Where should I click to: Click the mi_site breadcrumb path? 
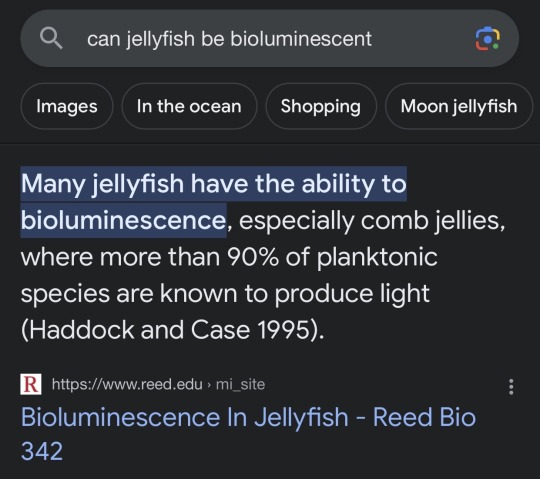click(240, 385)
